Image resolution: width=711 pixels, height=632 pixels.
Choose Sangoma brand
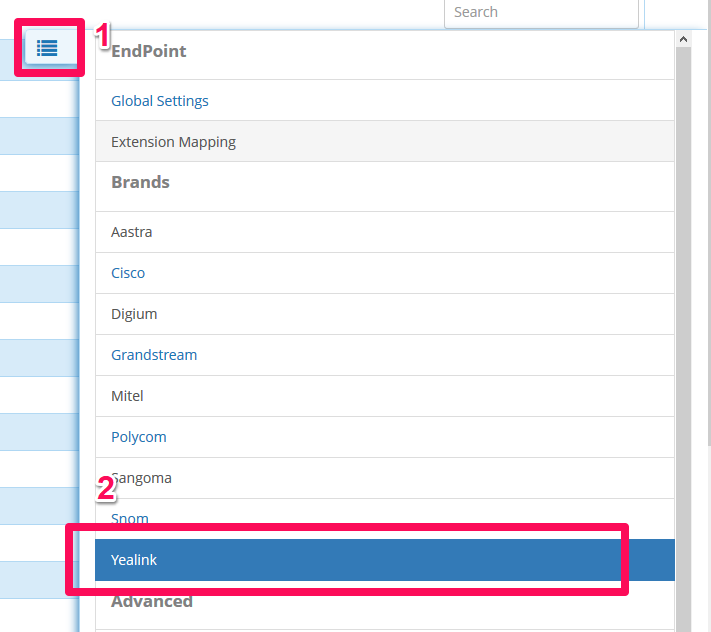[385, 478]
